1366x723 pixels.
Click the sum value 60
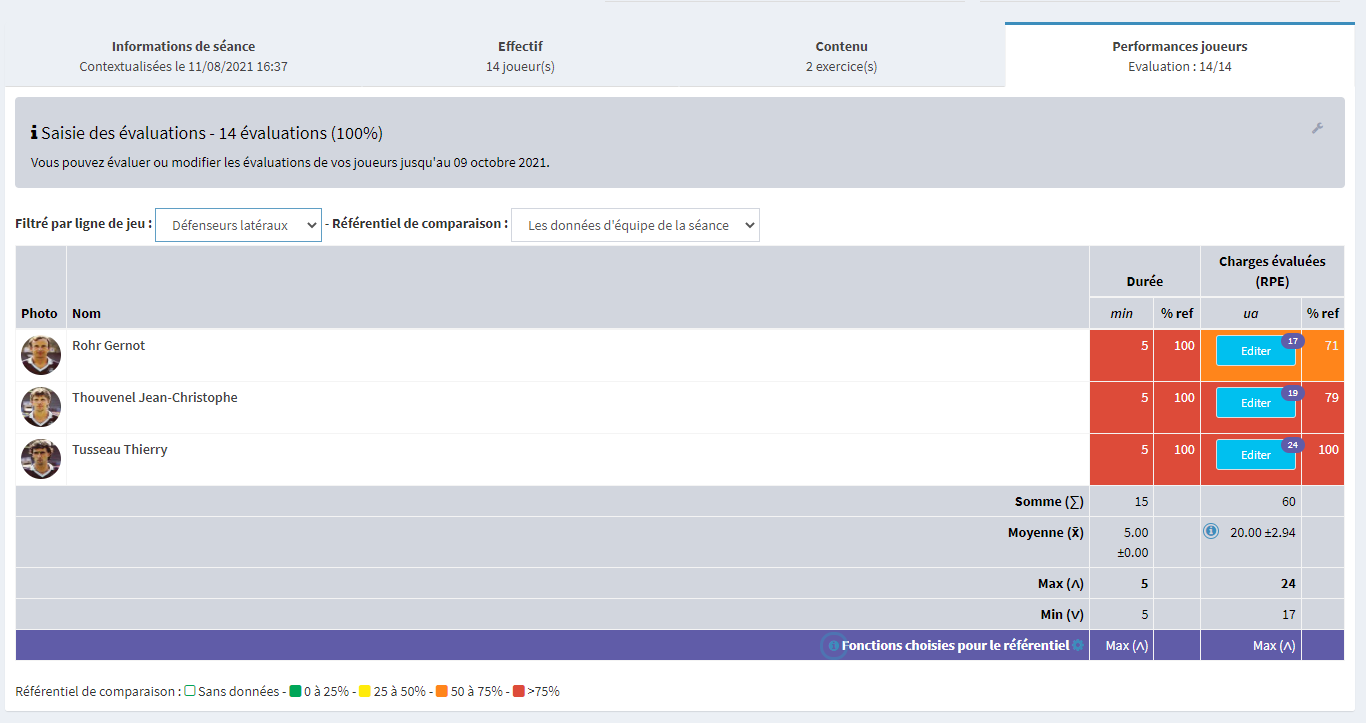point(1288,501)
